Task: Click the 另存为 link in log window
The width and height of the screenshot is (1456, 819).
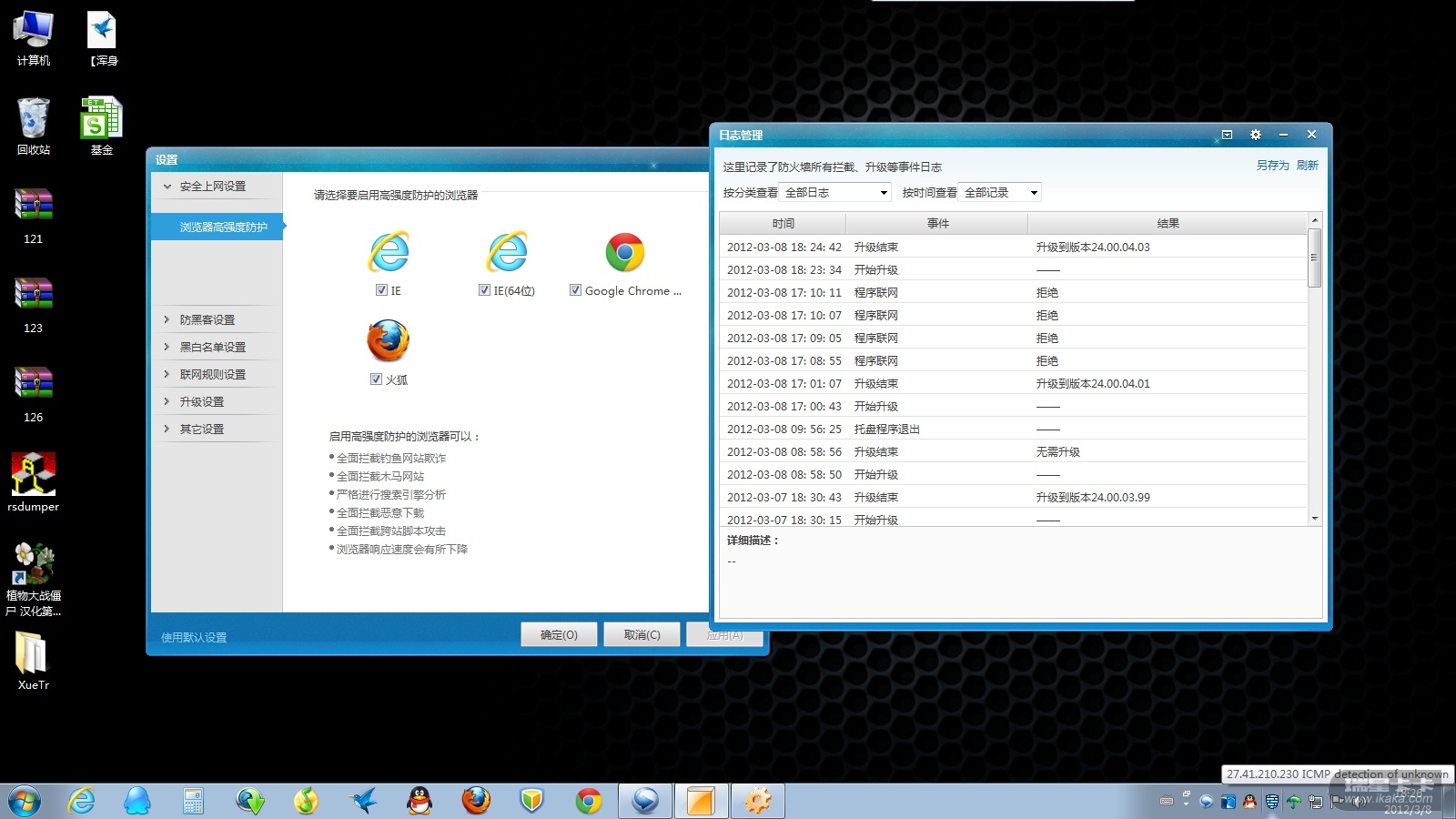Action: click(x=1272, y=166)
